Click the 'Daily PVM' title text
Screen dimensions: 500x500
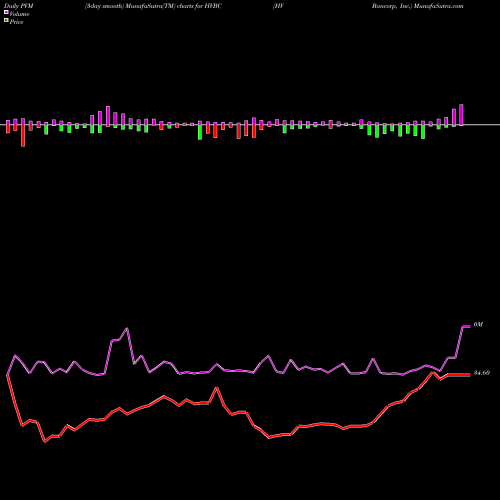point(19,6)
